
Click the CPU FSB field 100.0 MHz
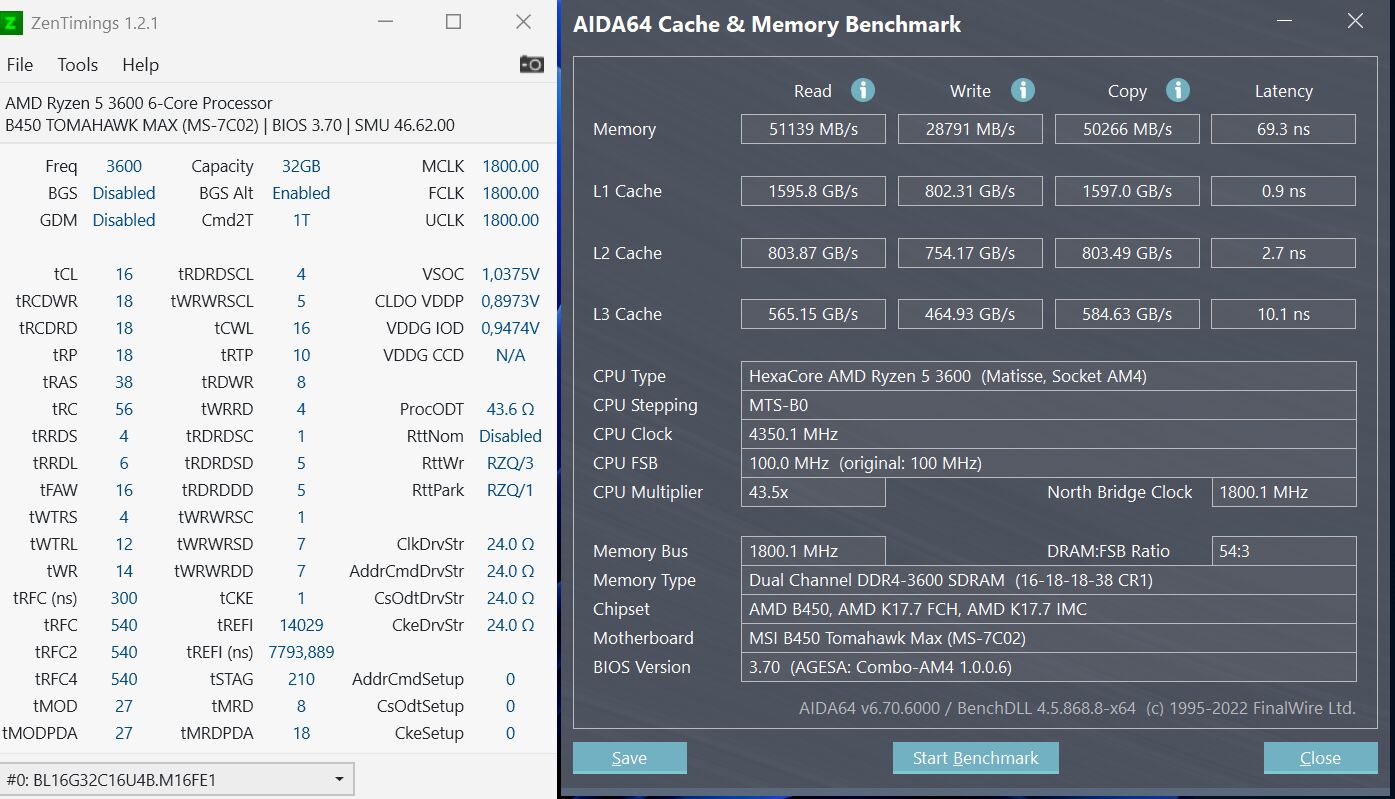[x=1048, y=463]
